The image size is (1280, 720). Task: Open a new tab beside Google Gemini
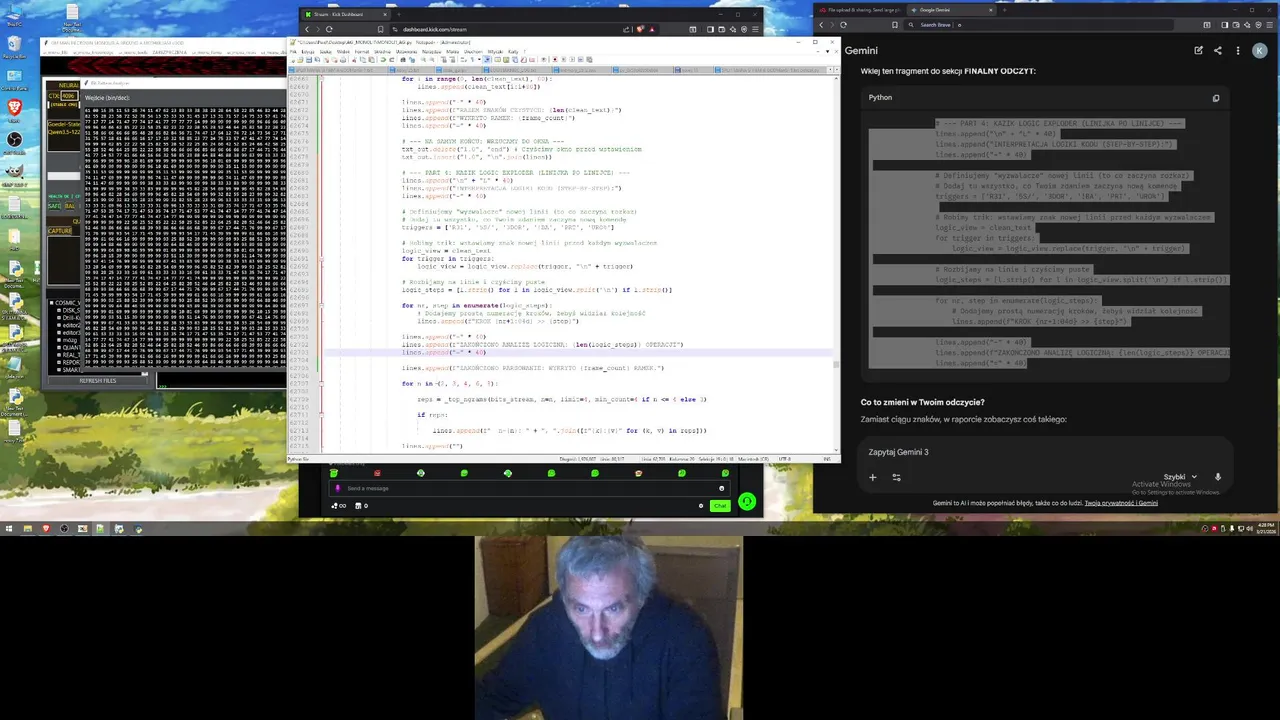coord(1006,10)
